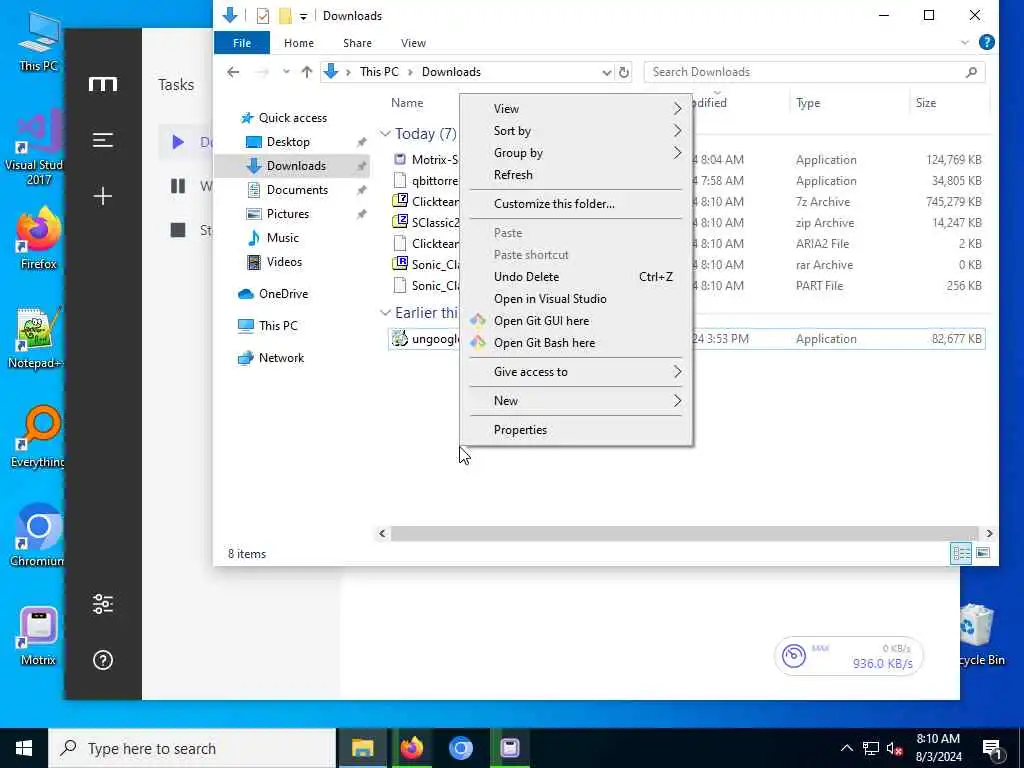Go back with Explorer back arrow
This screenshot has width=1024, height=768.
(233, 72)
